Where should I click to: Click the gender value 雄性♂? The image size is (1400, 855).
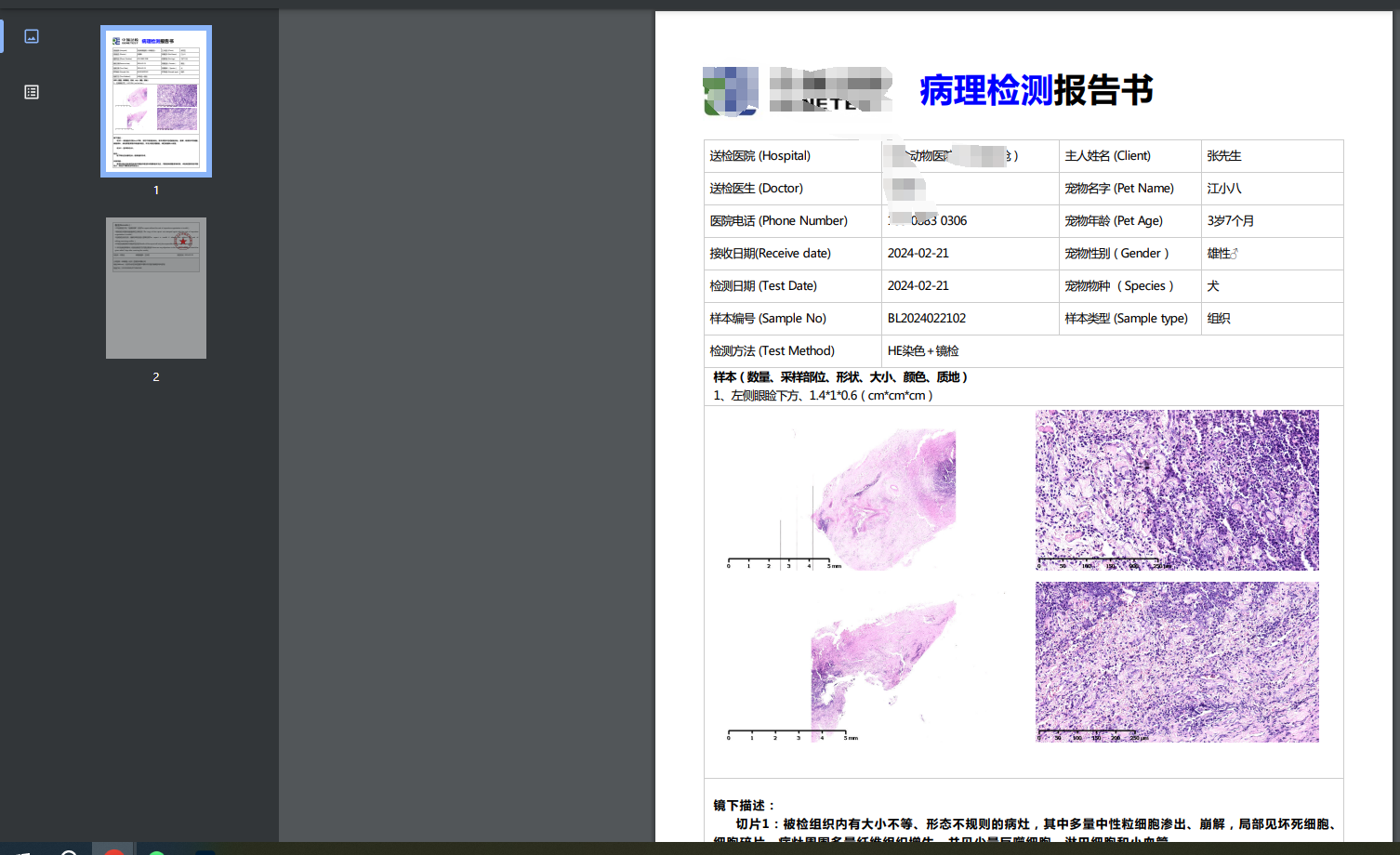tap(1222, 254)
